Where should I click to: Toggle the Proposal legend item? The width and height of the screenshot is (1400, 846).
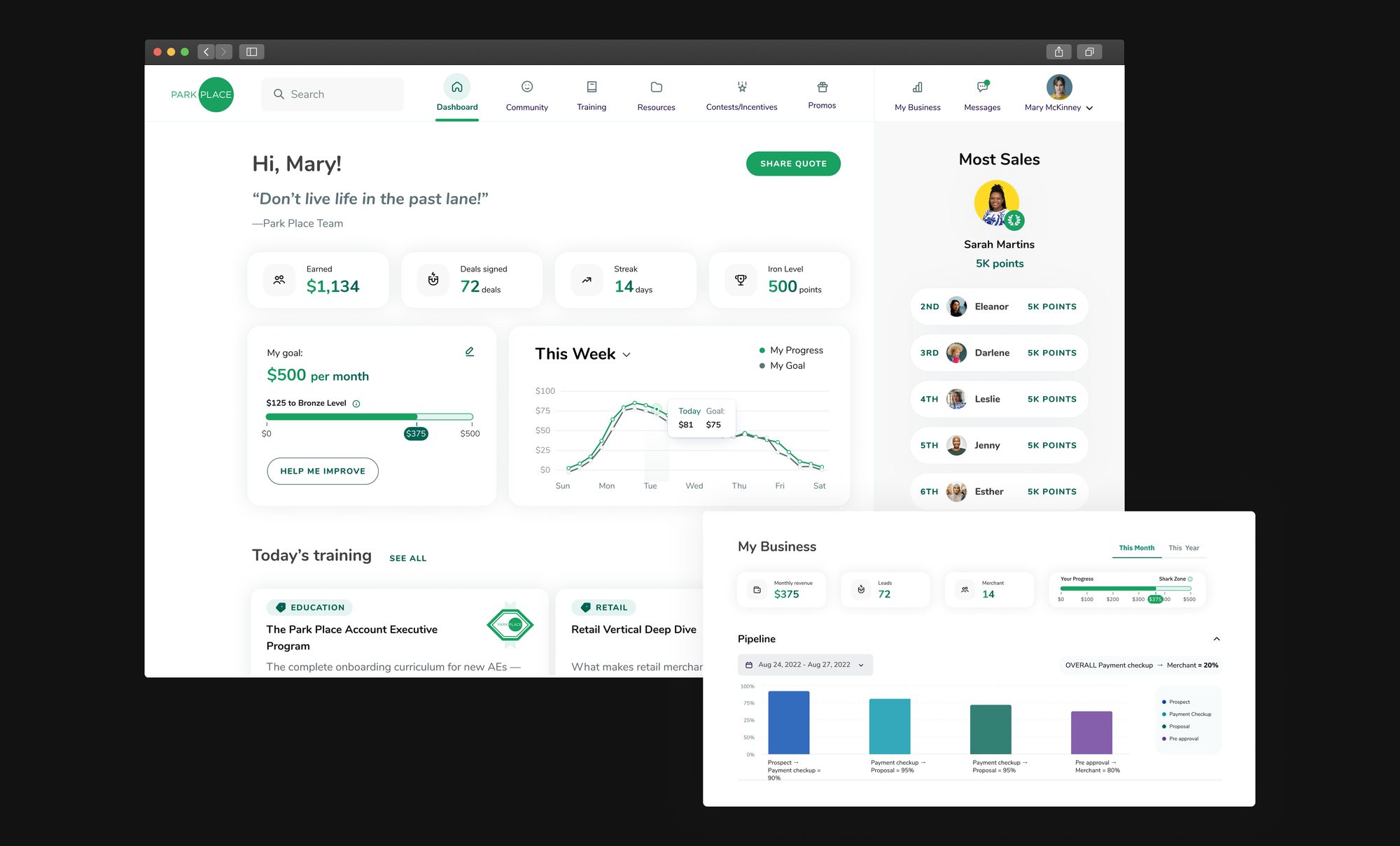point(1176,726)
